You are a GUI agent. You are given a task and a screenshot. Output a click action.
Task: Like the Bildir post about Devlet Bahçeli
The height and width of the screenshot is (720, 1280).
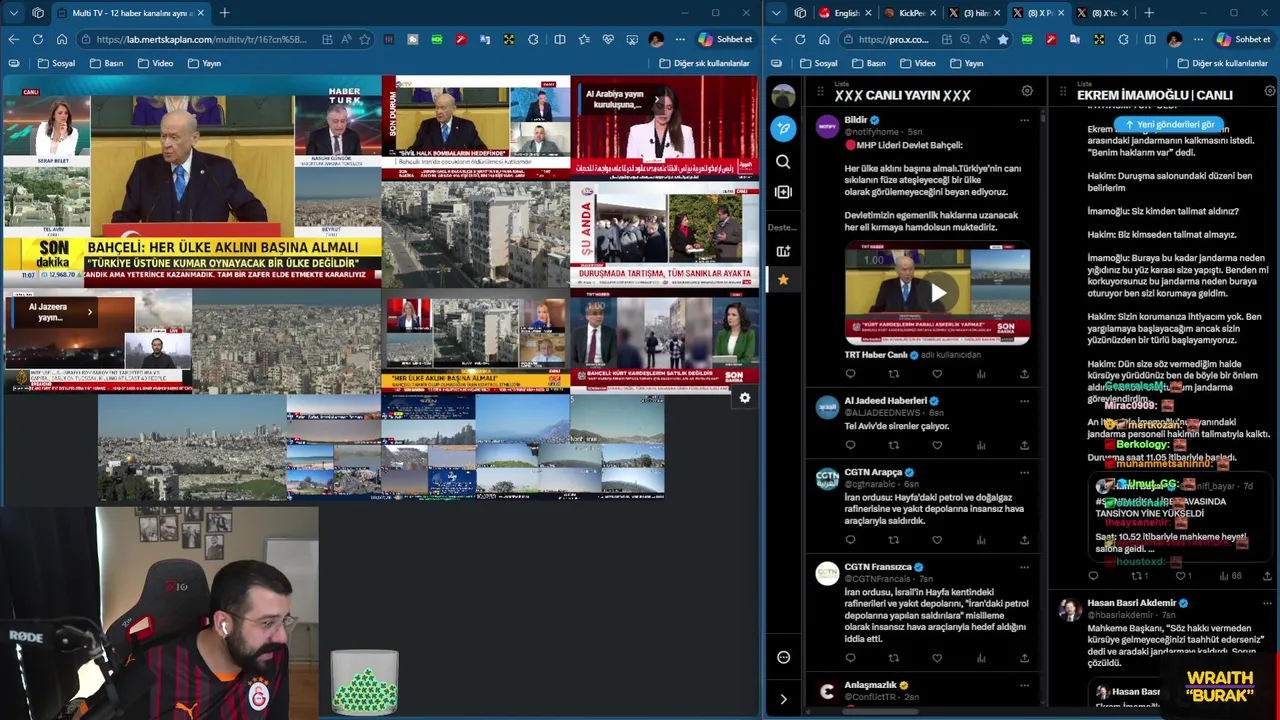(937, 374)
